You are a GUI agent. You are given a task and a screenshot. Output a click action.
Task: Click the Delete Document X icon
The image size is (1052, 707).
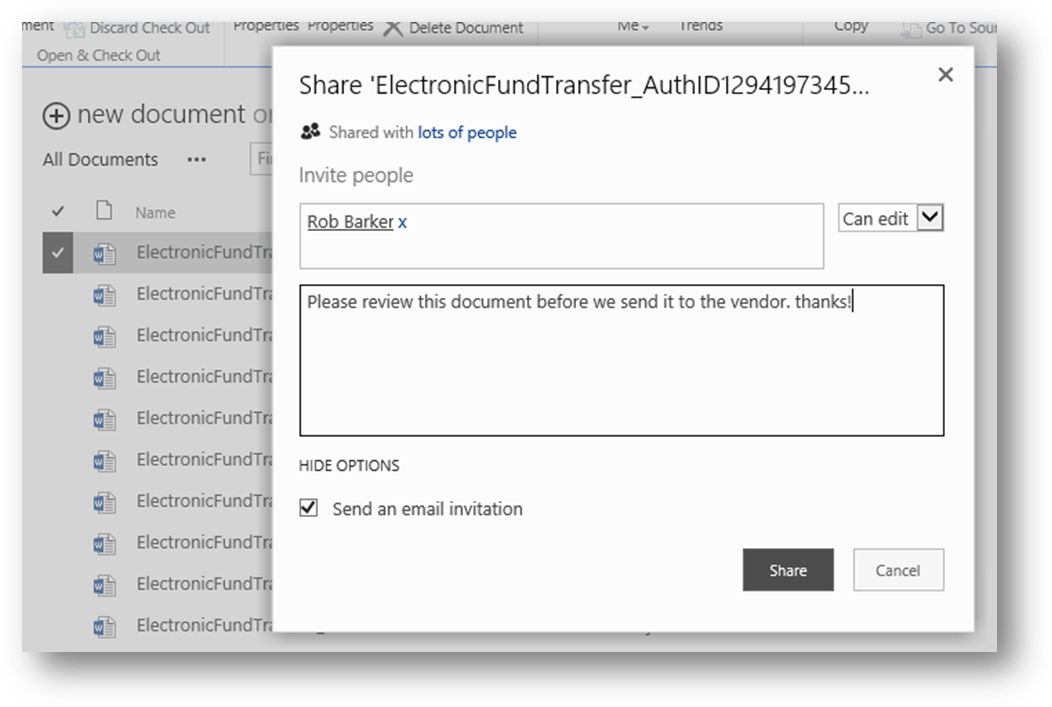[393, 28]
